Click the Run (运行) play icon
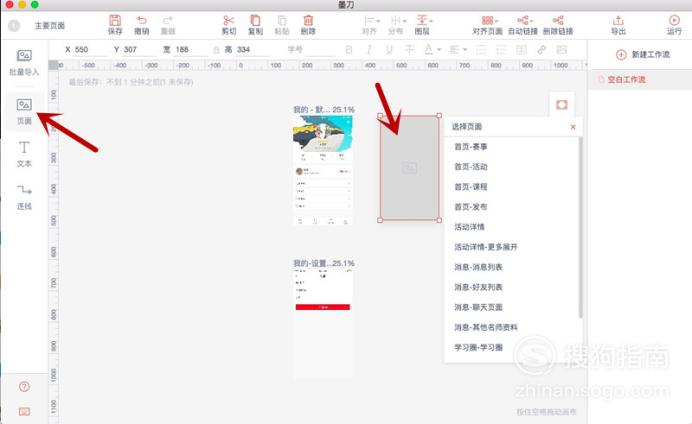 click(x=674, y=25)
